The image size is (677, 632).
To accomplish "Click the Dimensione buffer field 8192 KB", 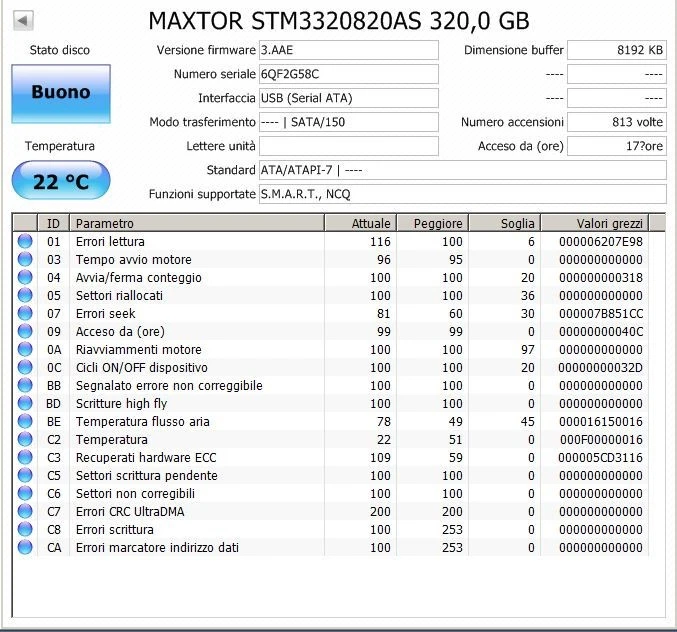I will 617,50.
